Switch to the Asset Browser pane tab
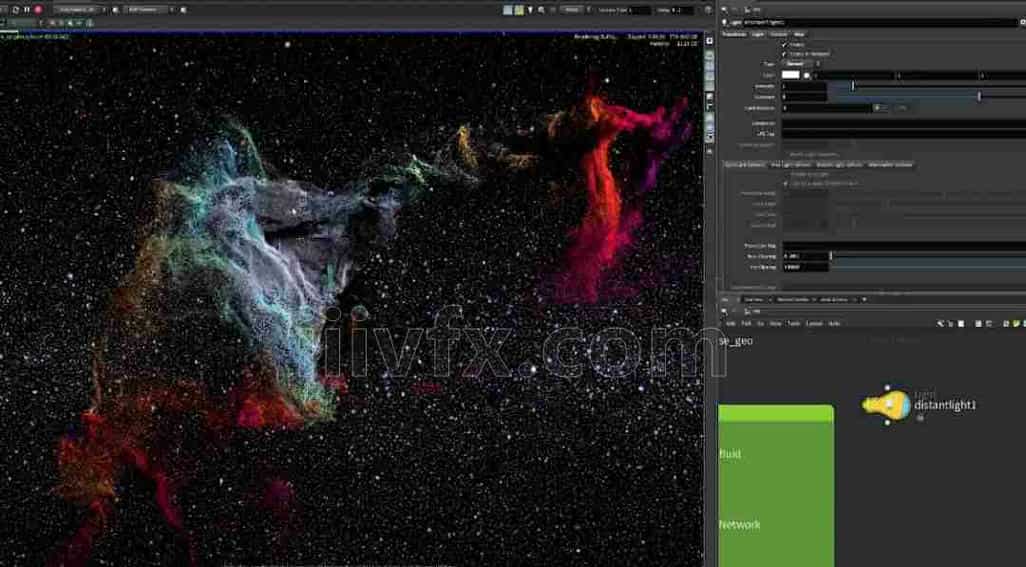This screenshot has height=567, width=1026. click(834, 300)
